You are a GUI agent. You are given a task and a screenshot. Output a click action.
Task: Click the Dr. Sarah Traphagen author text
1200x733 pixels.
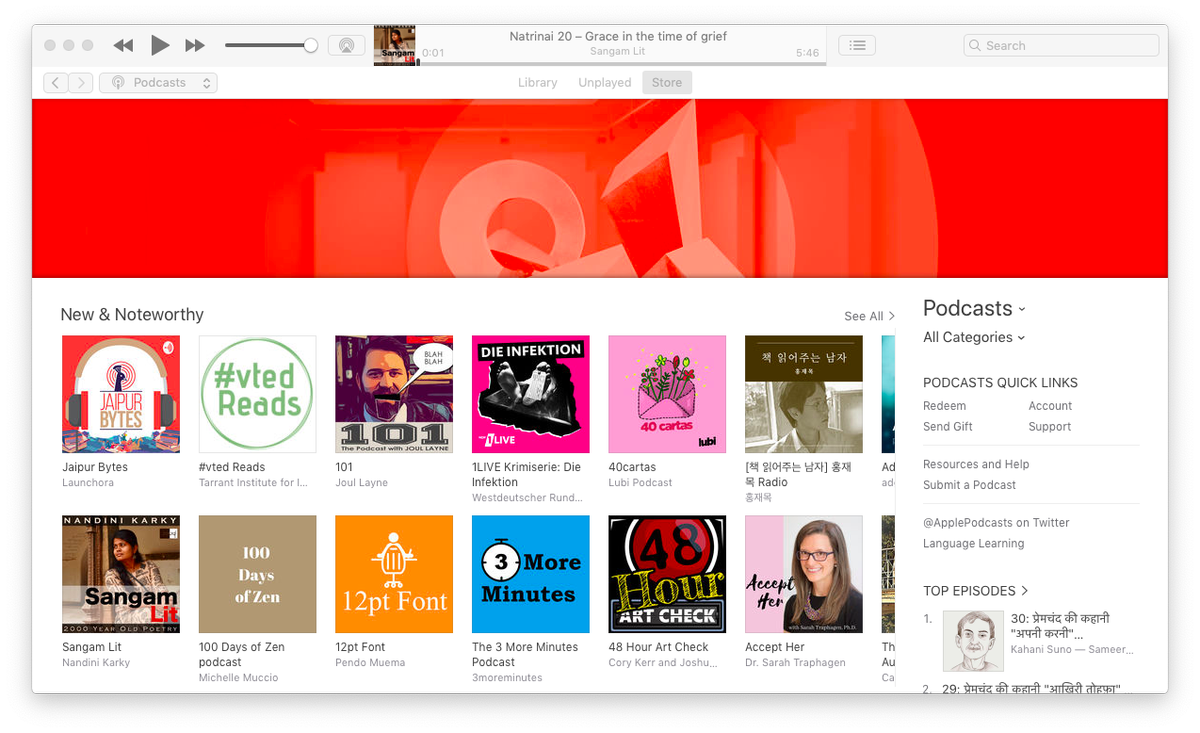coord(795,663)
